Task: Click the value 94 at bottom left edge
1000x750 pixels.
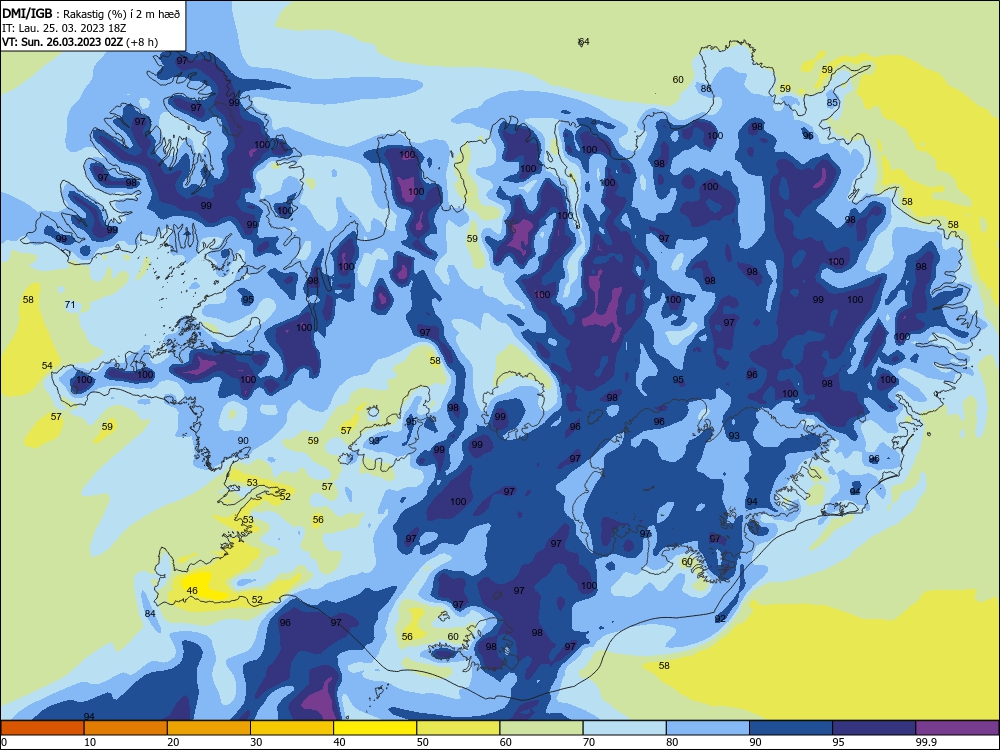Action: point(89,717)
